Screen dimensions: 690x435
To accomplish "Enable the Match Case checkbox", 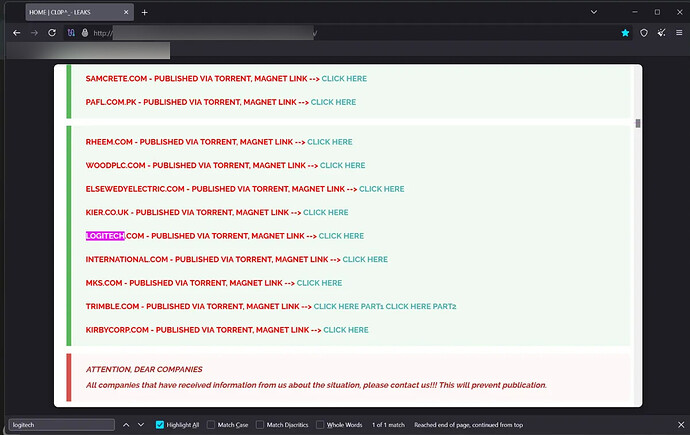I will [x=211, y=425].
